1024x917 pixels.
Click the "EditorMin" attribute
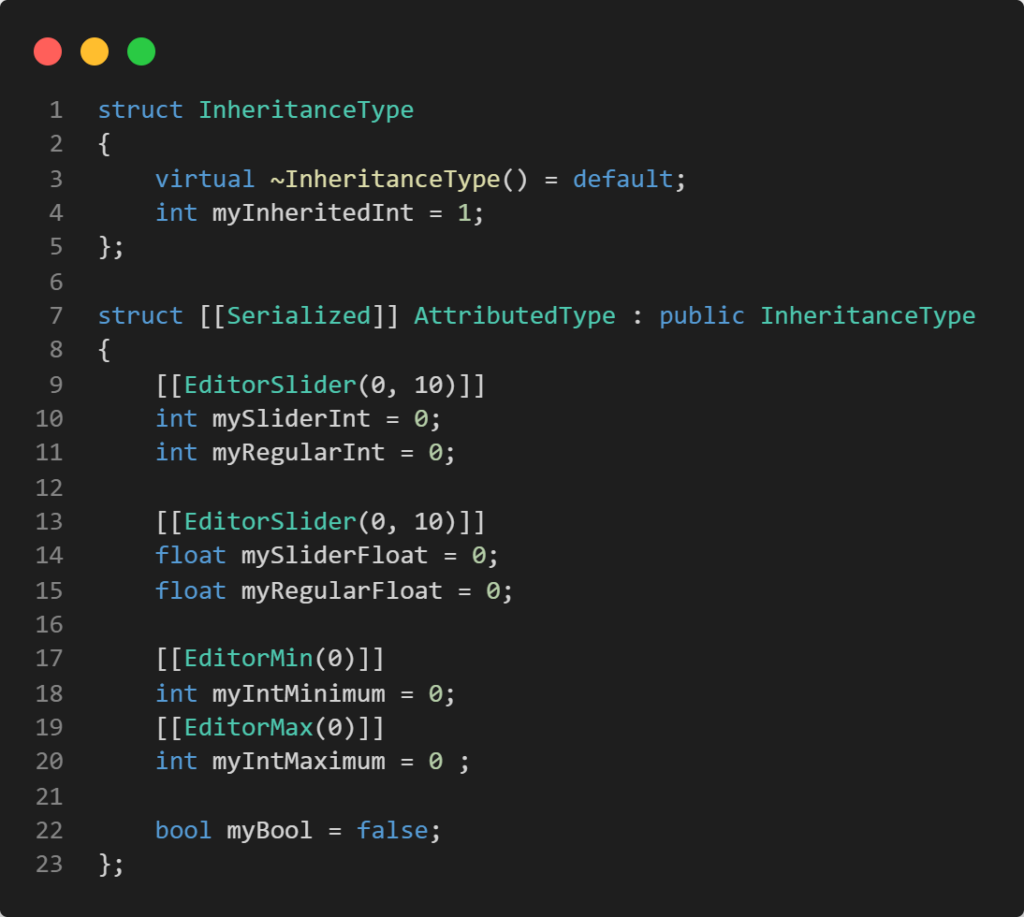248,658
